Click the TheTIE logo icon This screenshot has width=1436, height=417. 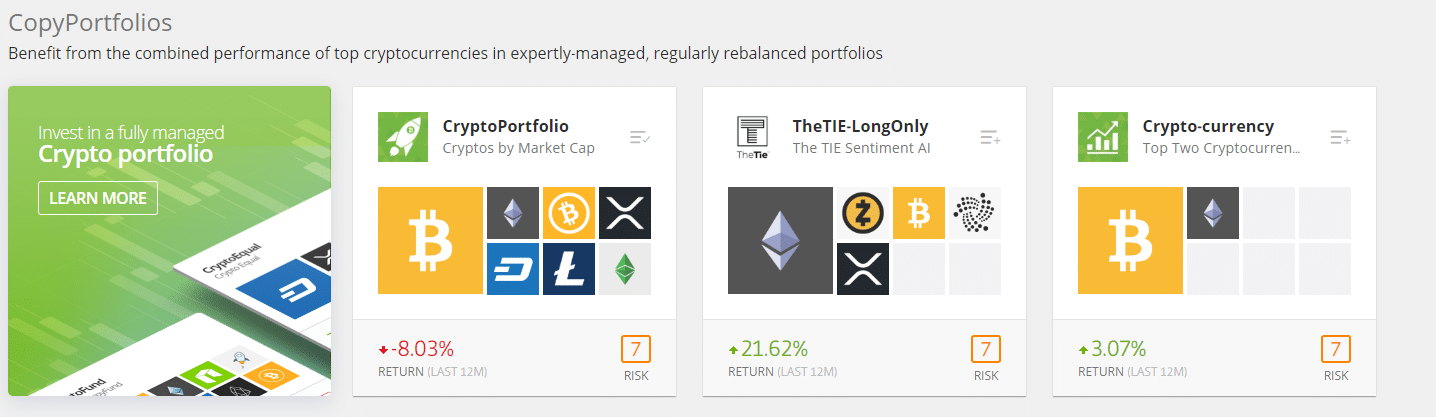coord(752,137)
